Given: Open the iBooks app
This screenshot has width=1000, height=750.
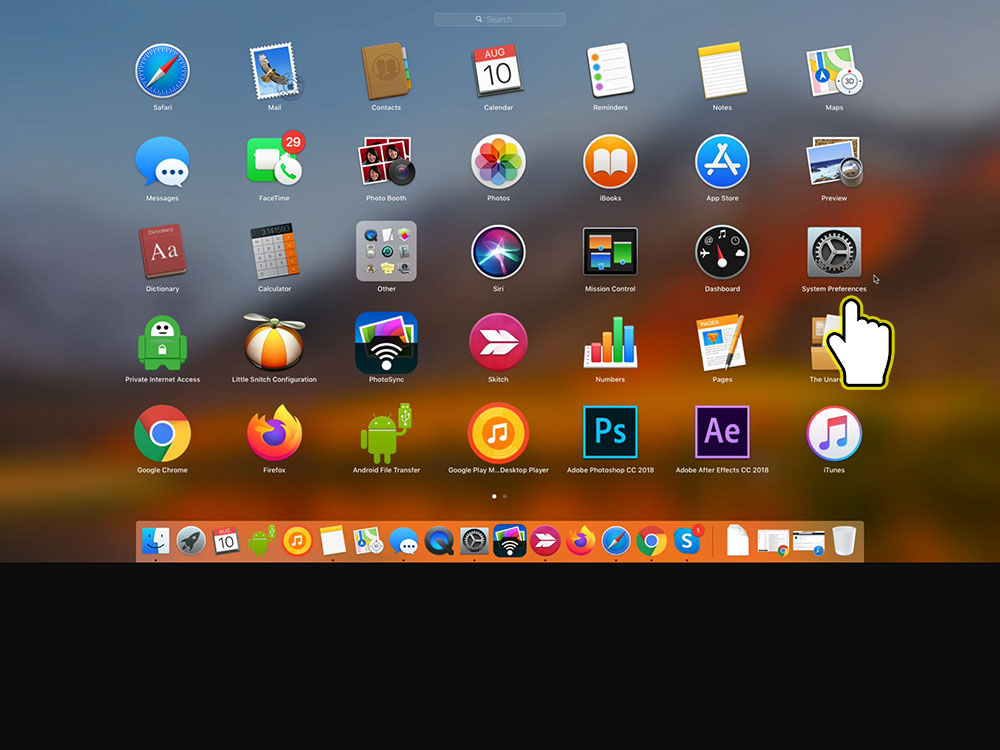Looking at the screenshot, I should (x=610, y=161).
